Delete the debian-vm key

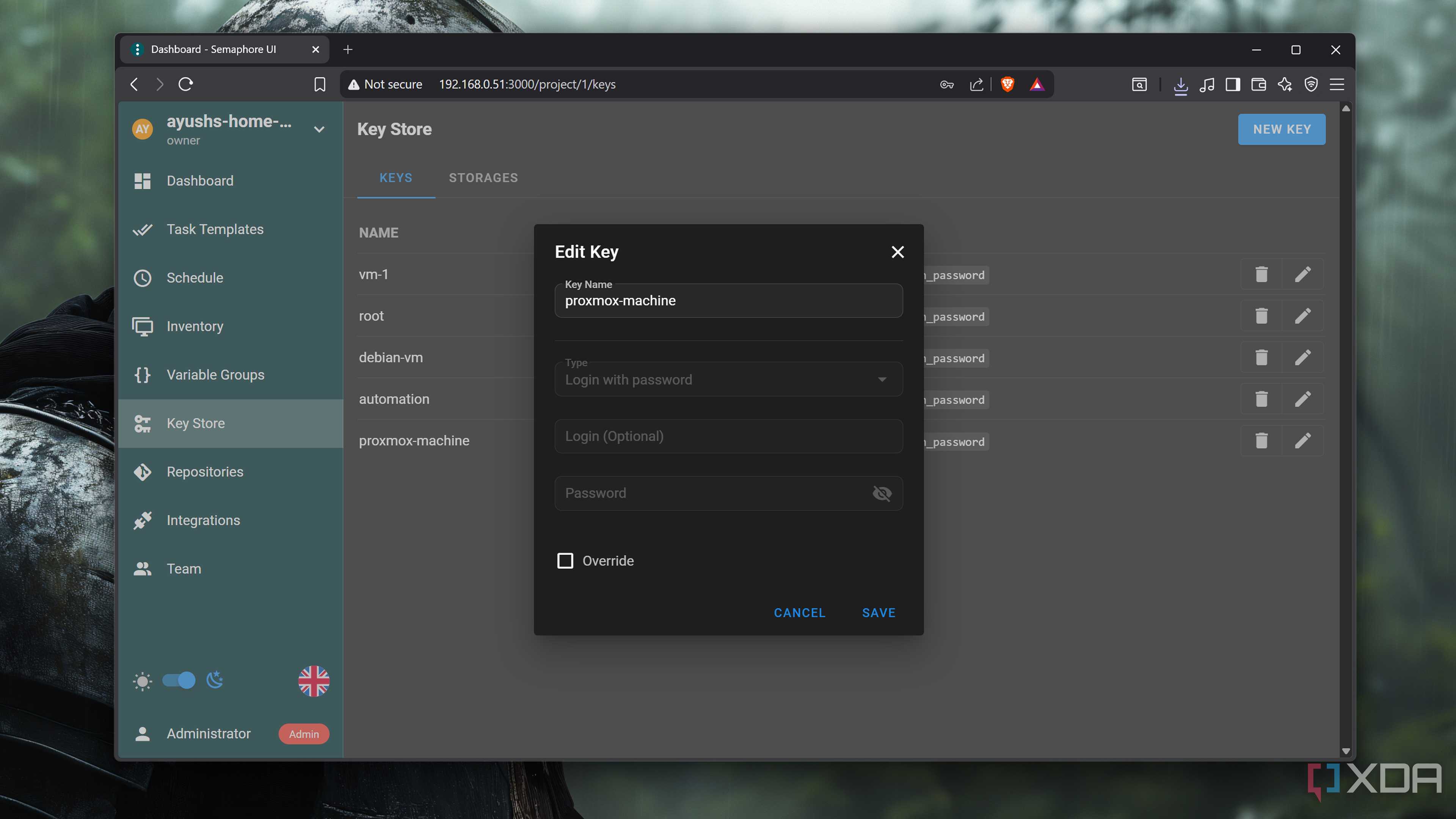[1261, 358]
